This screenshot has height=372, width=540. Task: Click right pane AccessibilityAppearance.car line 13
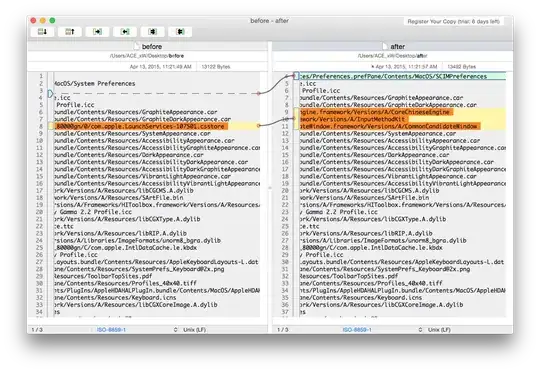[390, 141]
